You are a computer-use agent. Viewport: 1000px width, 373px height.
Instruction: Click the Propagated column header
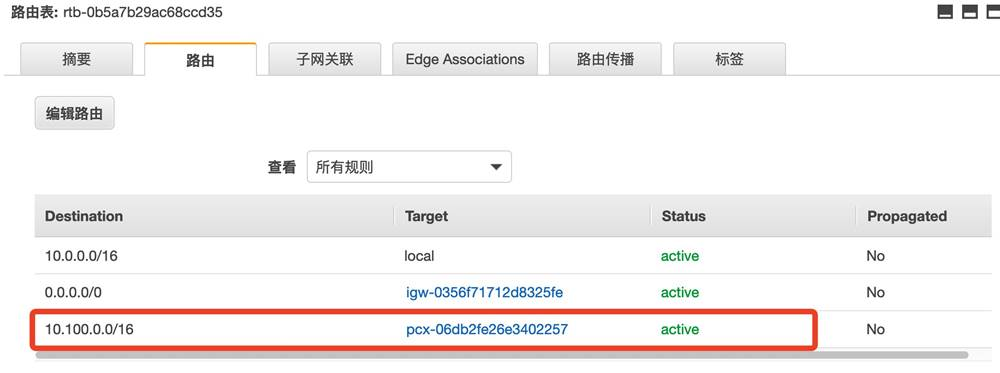[x=907, y=216]
